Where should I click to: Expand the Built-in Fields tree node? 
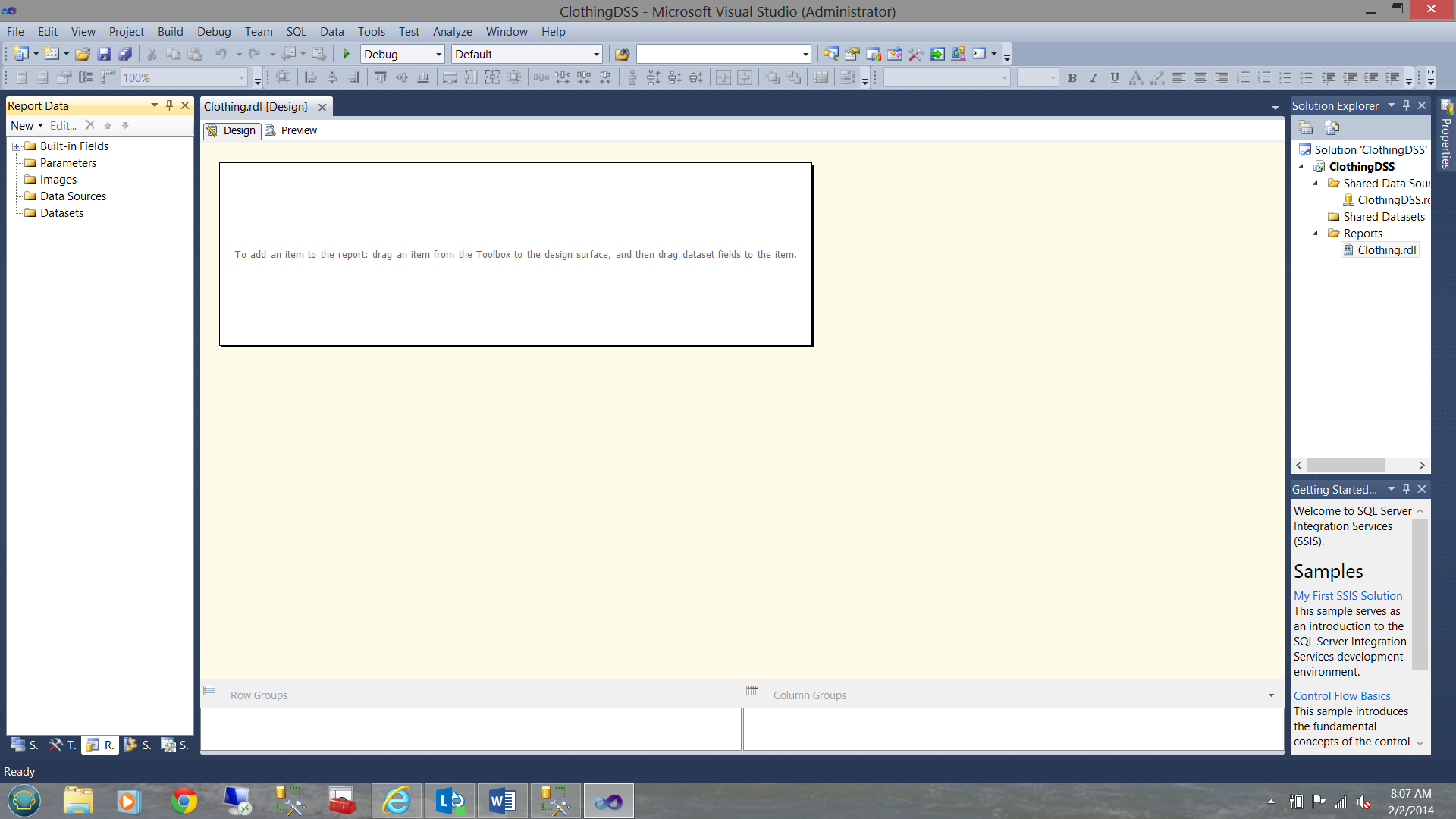click(x=16, y=146)
